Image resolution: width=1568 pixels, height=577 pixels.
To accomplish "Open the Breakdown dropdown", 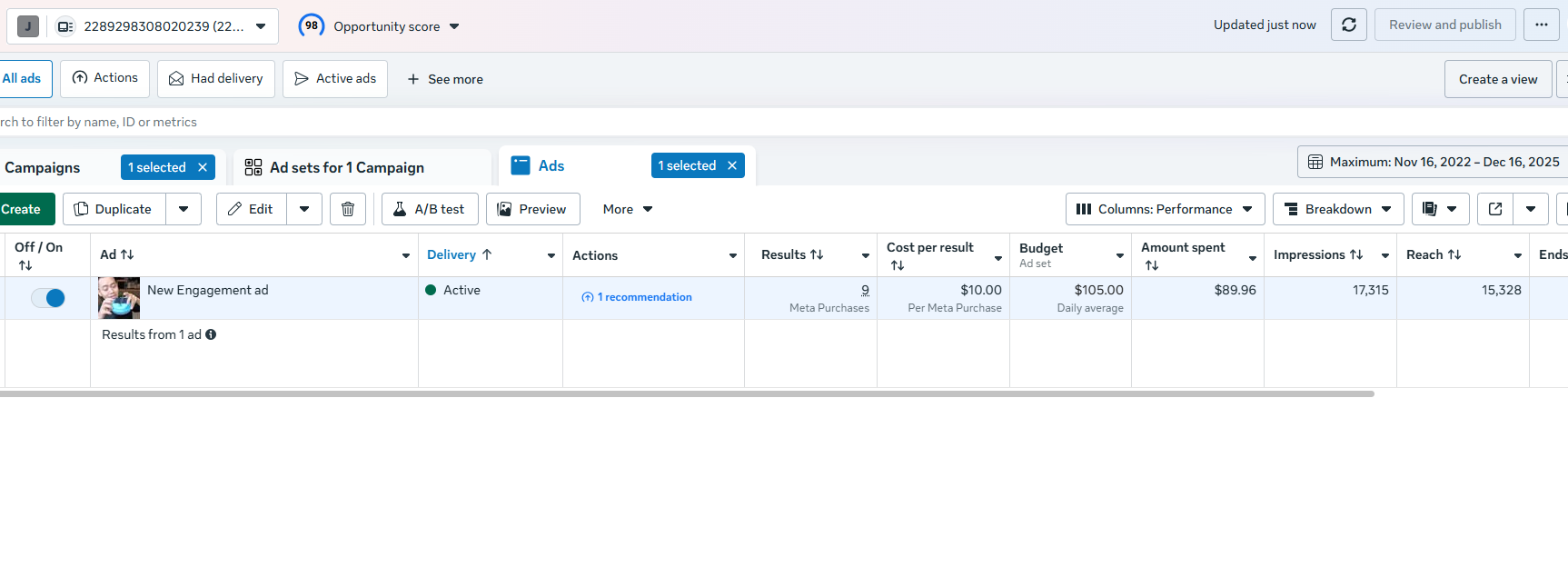I will (x=1338, y=209).
